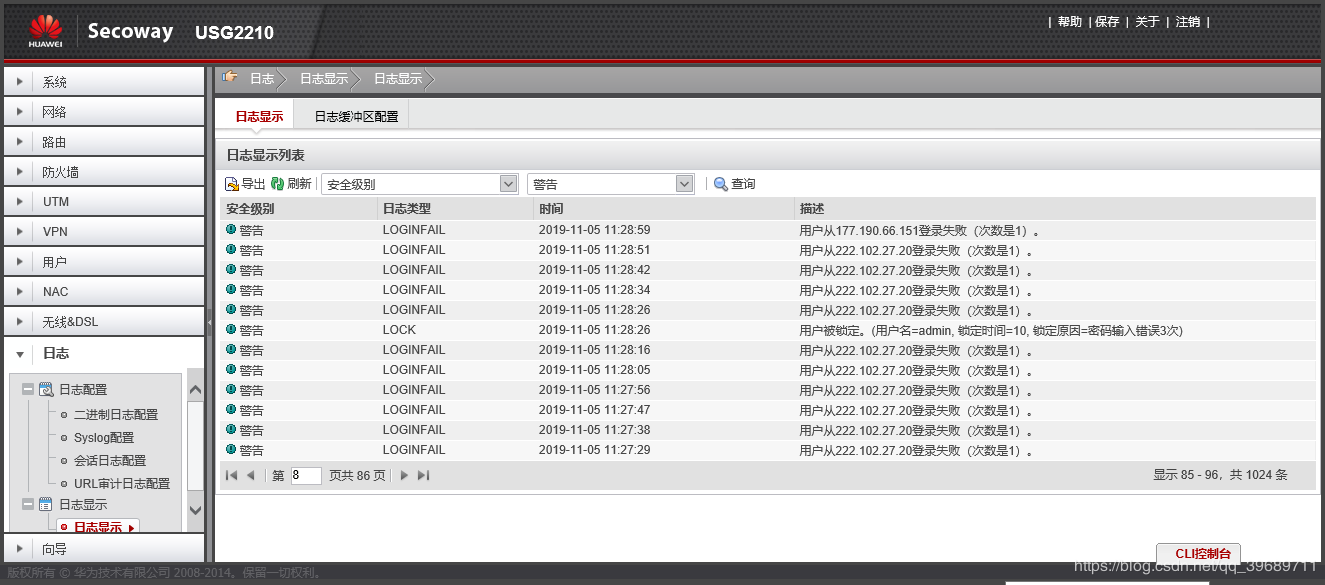Click the warning icon in the LOCK row
The width and height of the screenshot is (1325, 585).
pos(231,330)
